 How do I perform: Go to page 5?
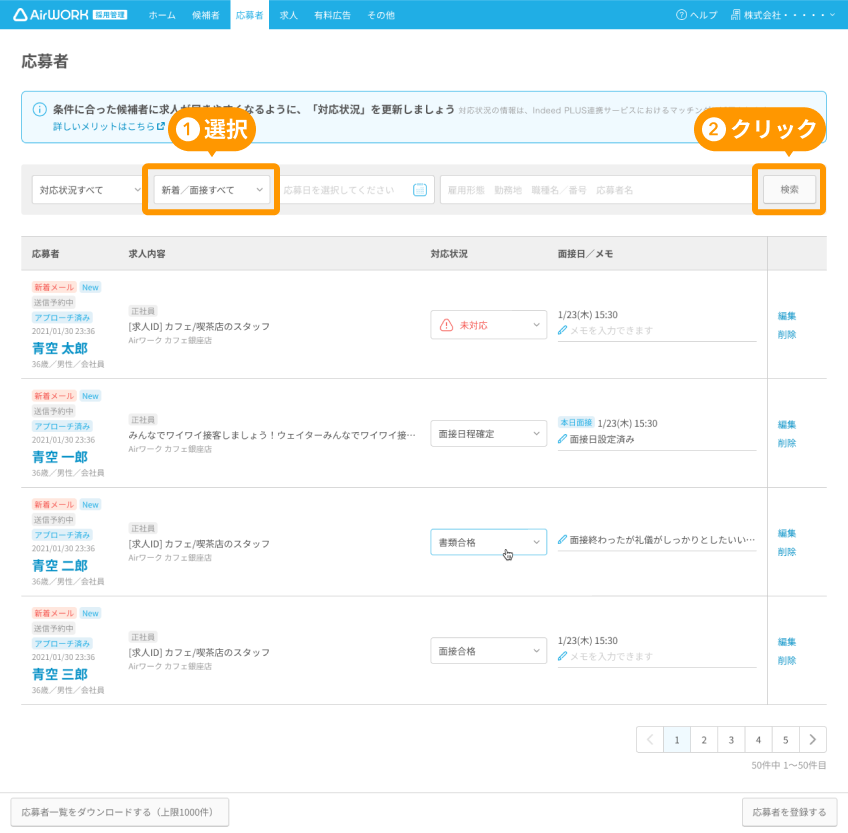(x=785, y=739)
